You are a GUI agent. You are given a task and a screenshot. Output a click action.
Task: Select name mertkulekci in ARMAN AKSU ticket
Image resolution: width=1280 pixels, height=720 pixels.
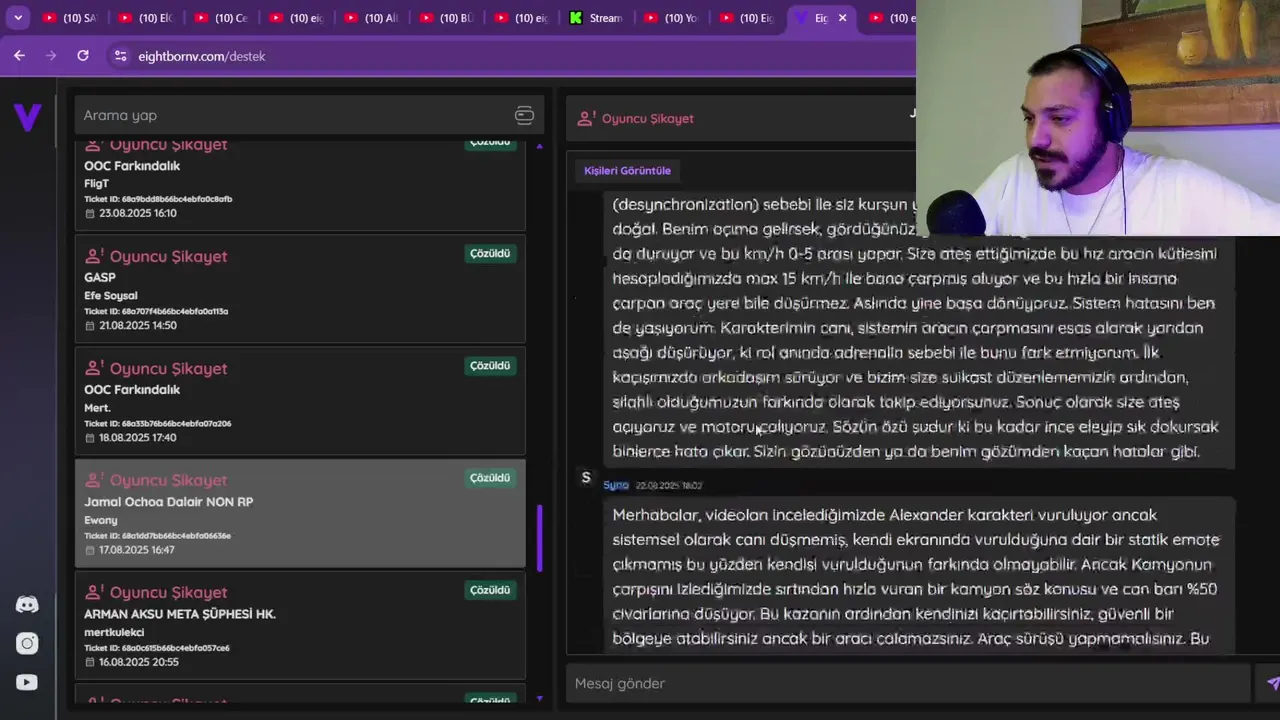pos(114,632)
